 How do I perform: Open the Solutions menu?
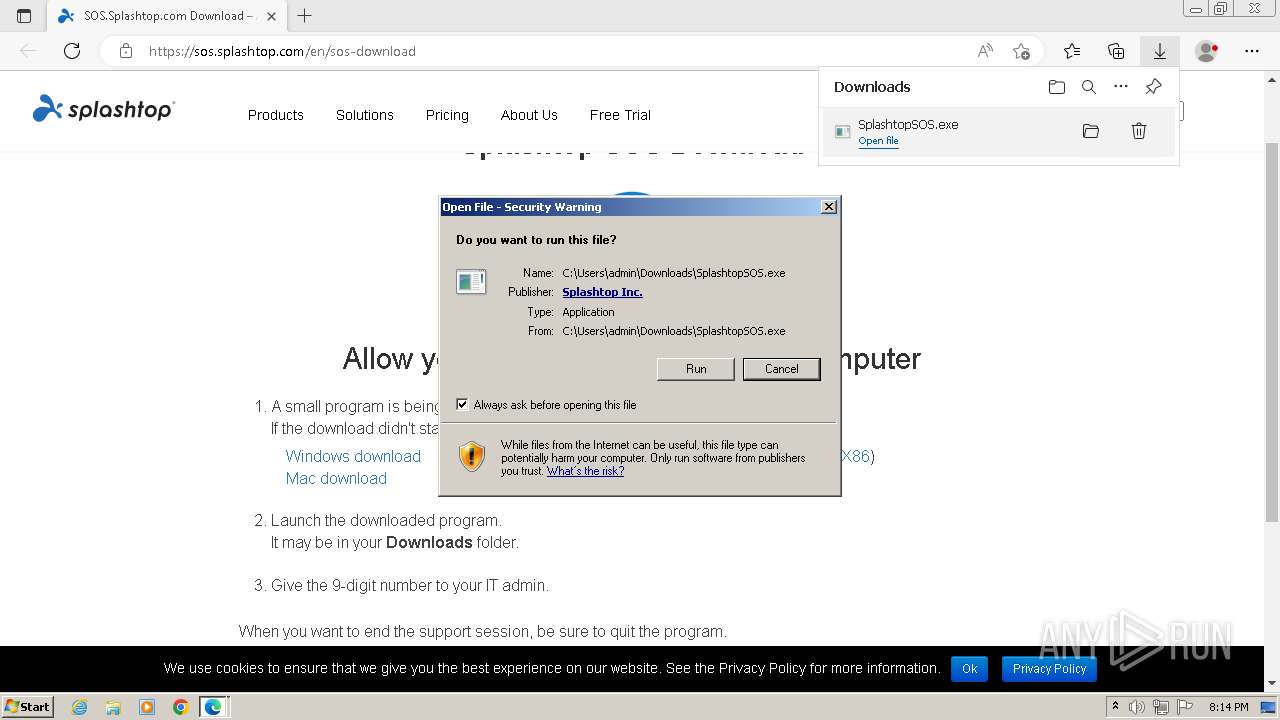(x=365, y=115)
